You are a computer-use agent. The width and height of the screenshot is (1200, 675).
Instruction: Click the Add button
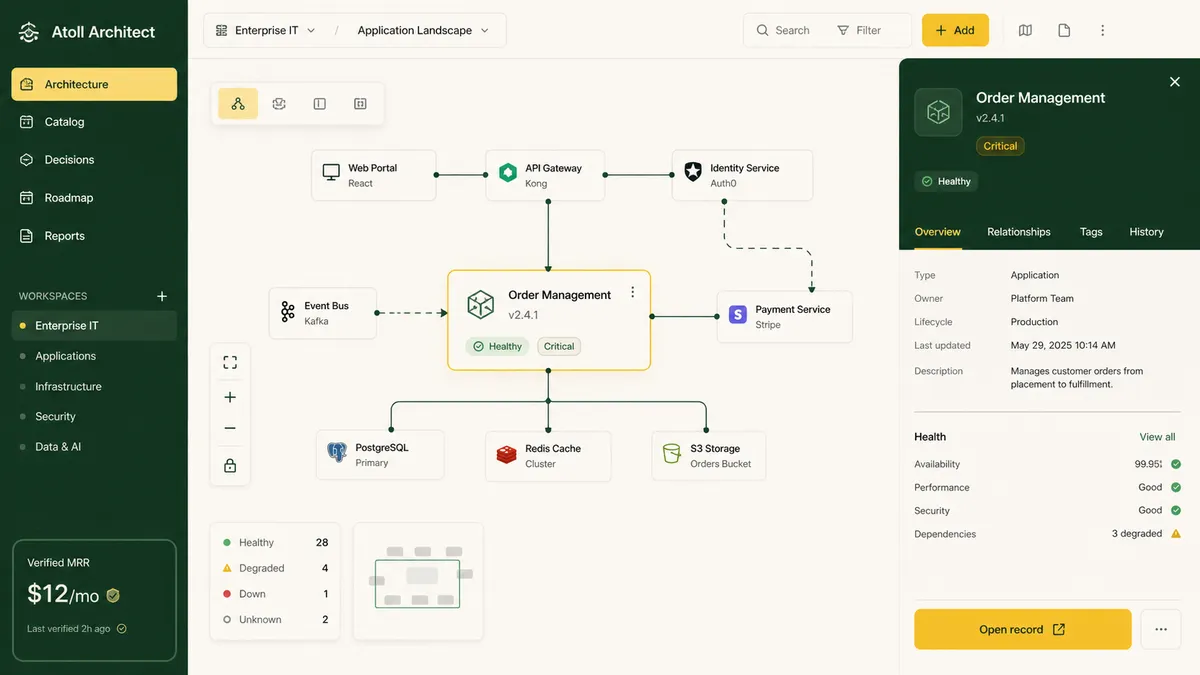click(955, 30)
